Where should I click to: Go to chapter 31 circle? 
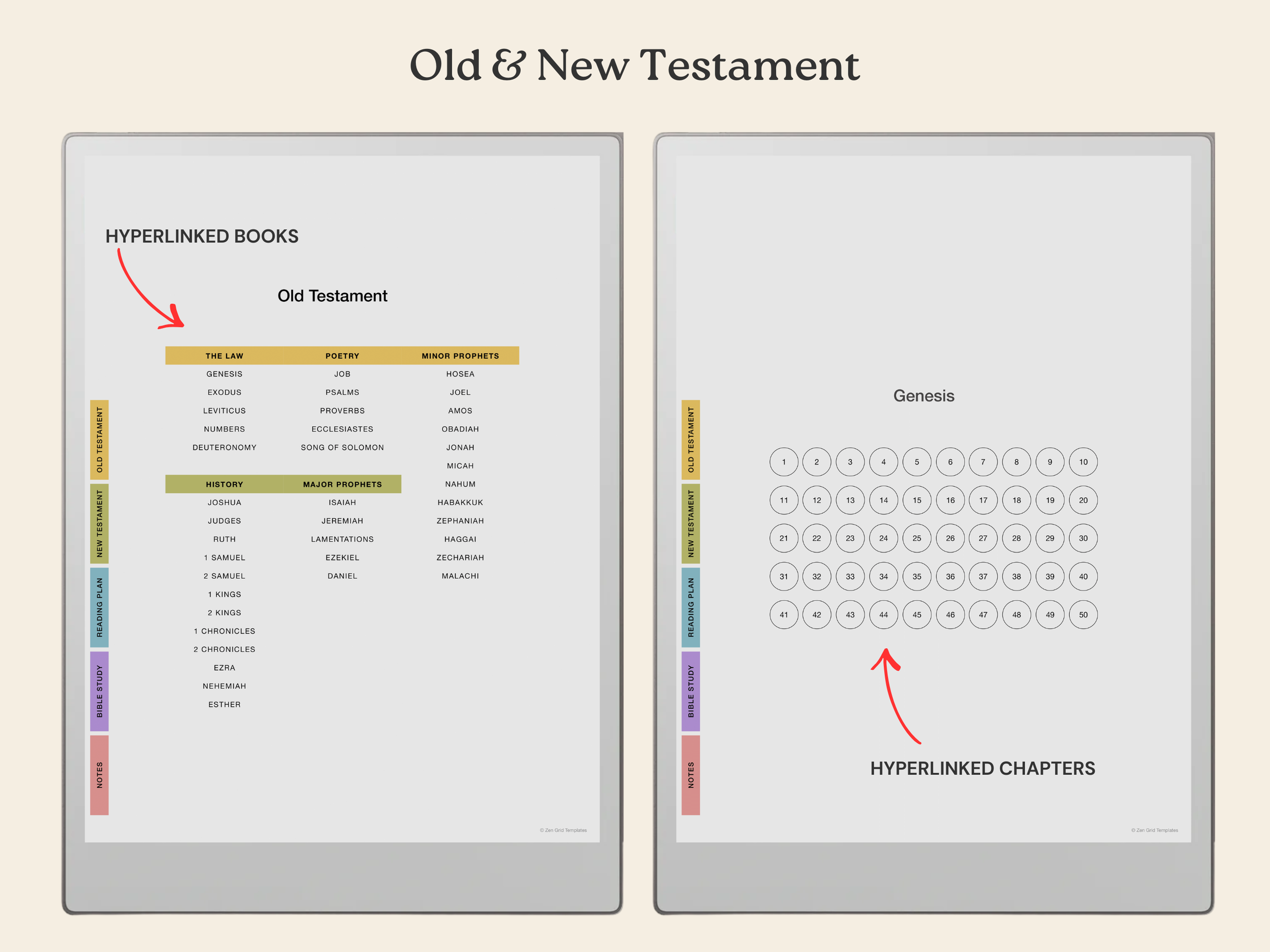click(784, 577)
